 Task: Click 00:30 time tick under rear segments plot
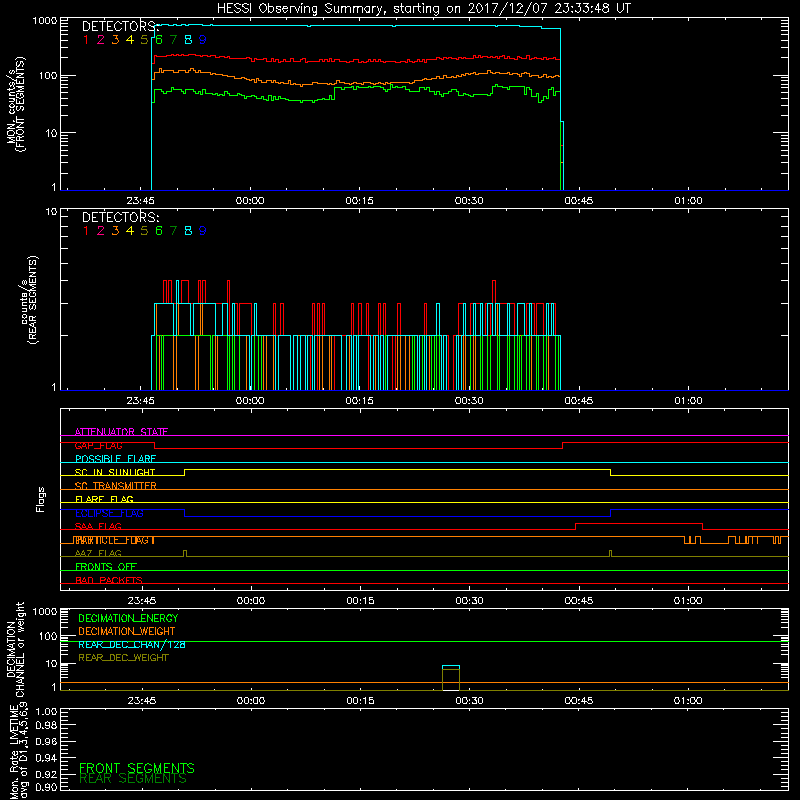pos(469,401)
